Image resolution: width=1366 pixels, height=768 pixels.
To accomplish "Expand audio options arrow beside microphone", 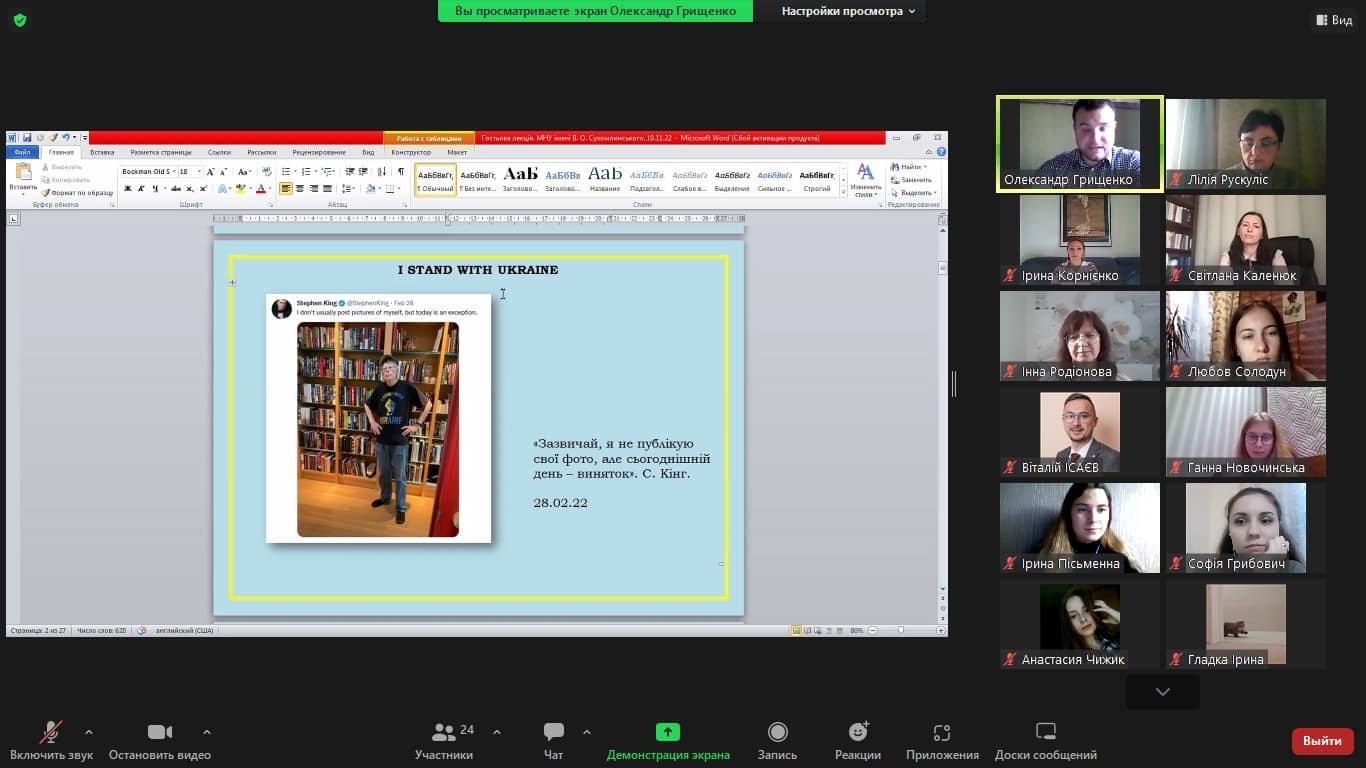I will point(89,732).
